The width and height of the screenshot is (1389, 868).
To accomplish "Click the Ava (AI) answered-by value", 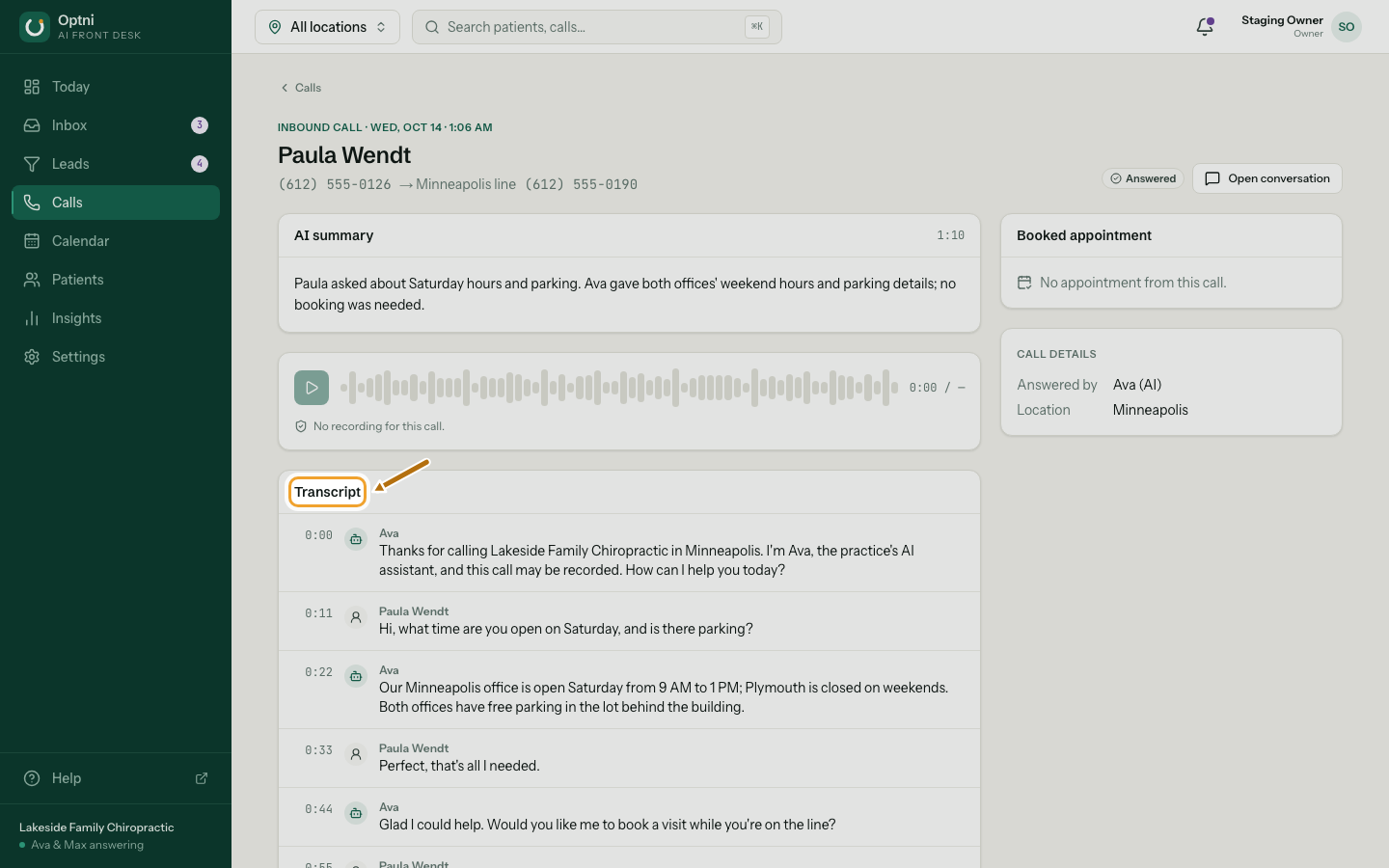I will coord(1137,385).
